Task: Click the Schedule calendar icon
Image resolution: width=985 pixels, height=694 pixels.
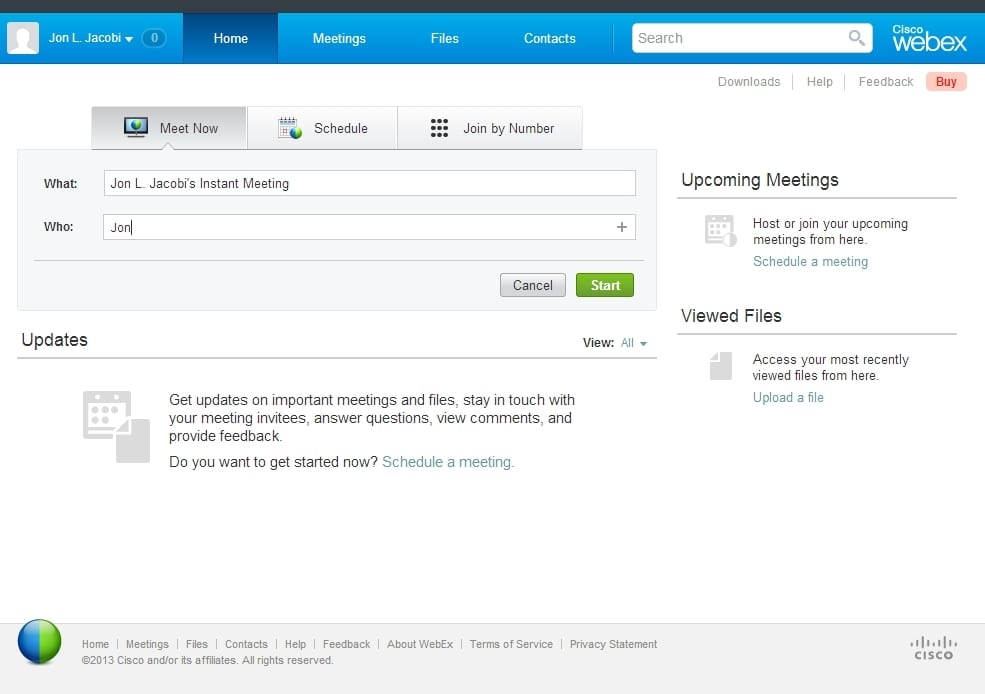Action: coord(289,128)
